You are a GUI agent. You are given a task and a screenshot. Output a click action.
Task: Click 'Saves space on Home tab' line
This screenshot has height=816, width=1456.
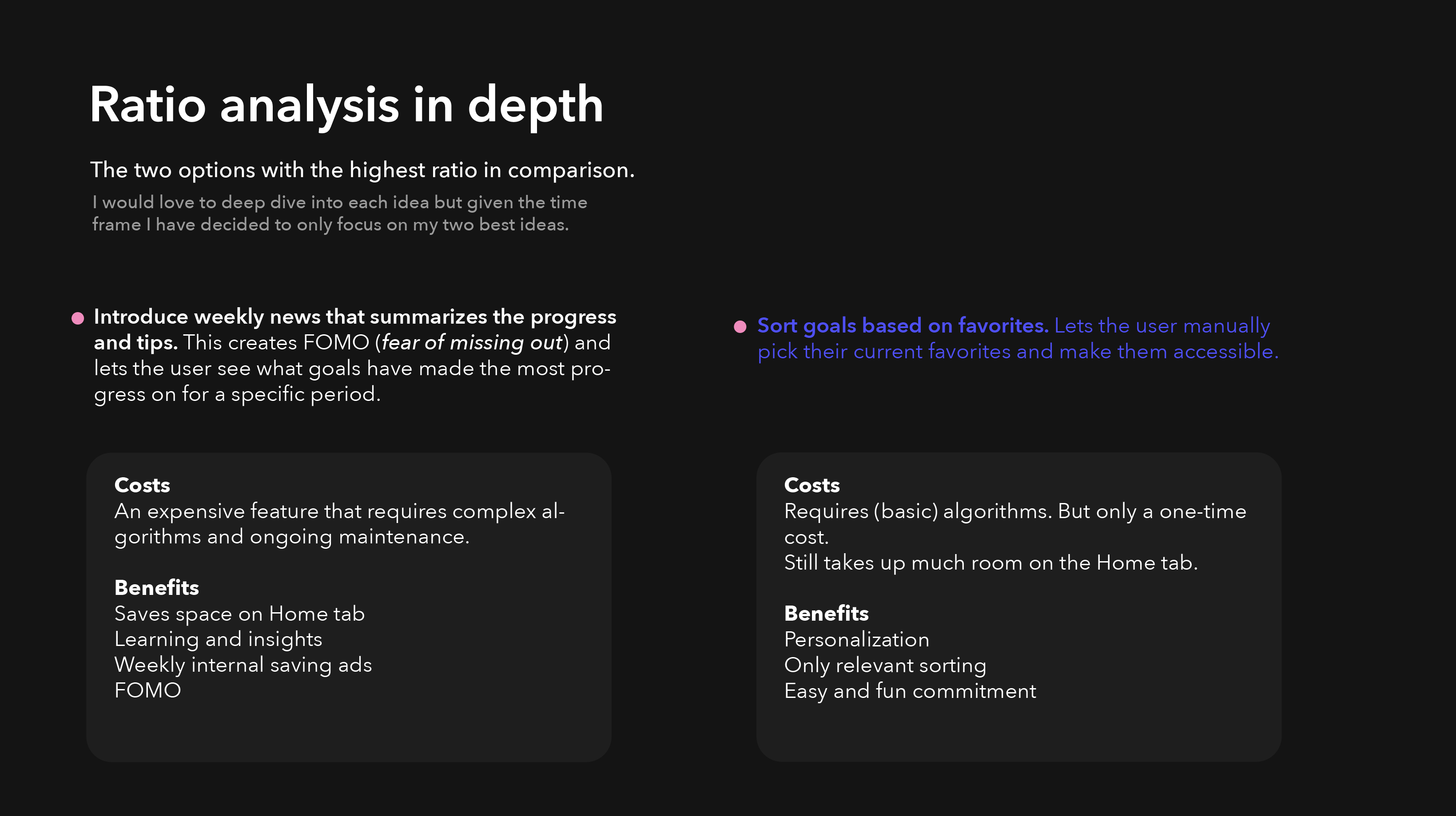(240, 614)
